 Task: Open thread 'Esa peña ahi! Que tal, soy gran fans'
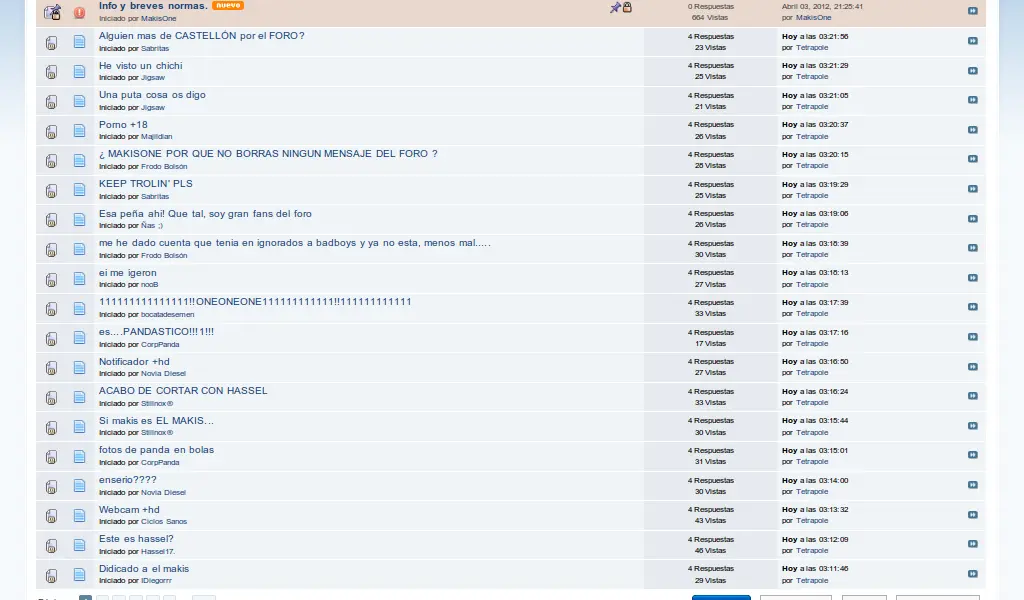coord(205,213)
